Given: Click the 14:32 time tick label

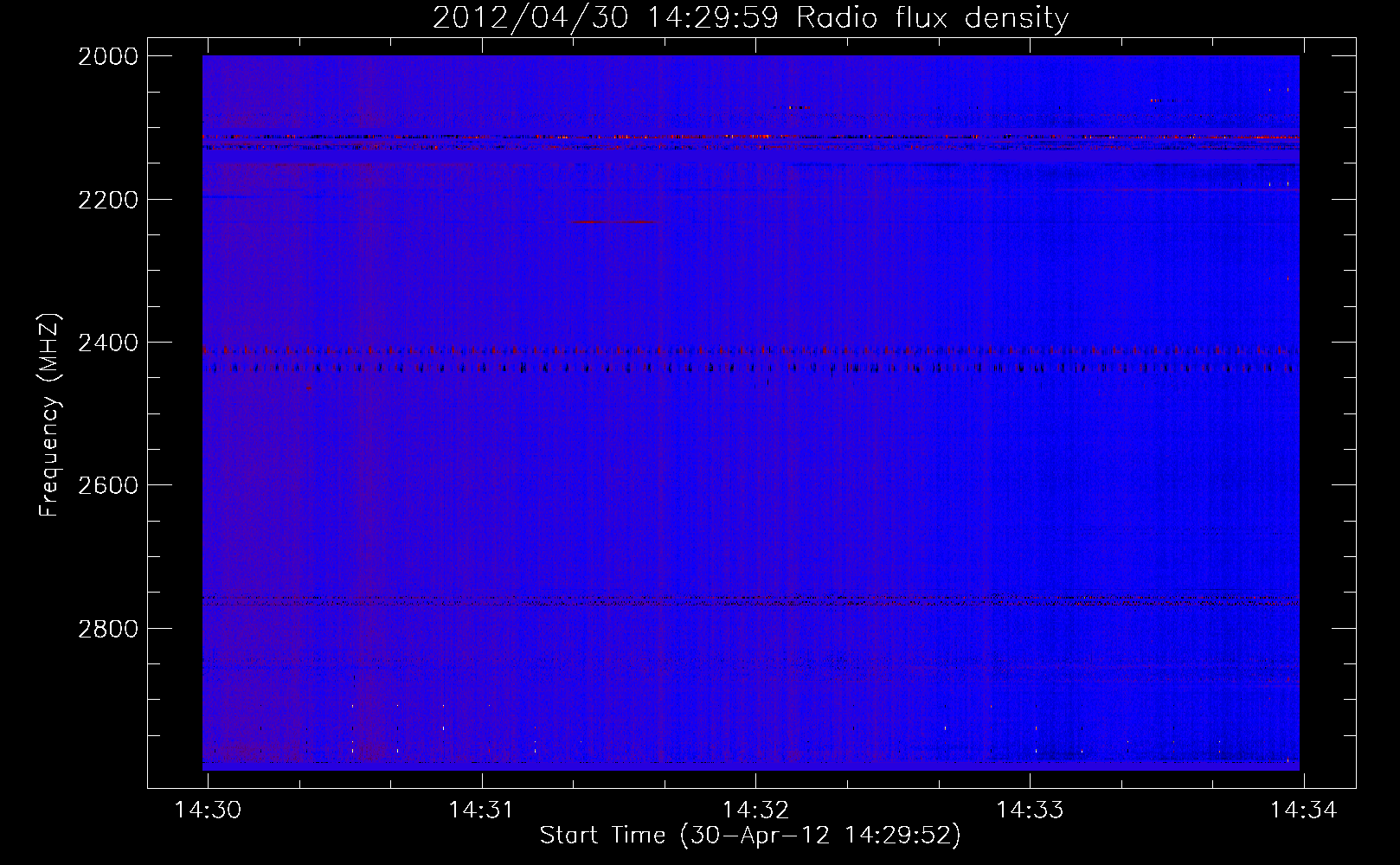Looking at the screenshot, I should click(x=755, y=811).
